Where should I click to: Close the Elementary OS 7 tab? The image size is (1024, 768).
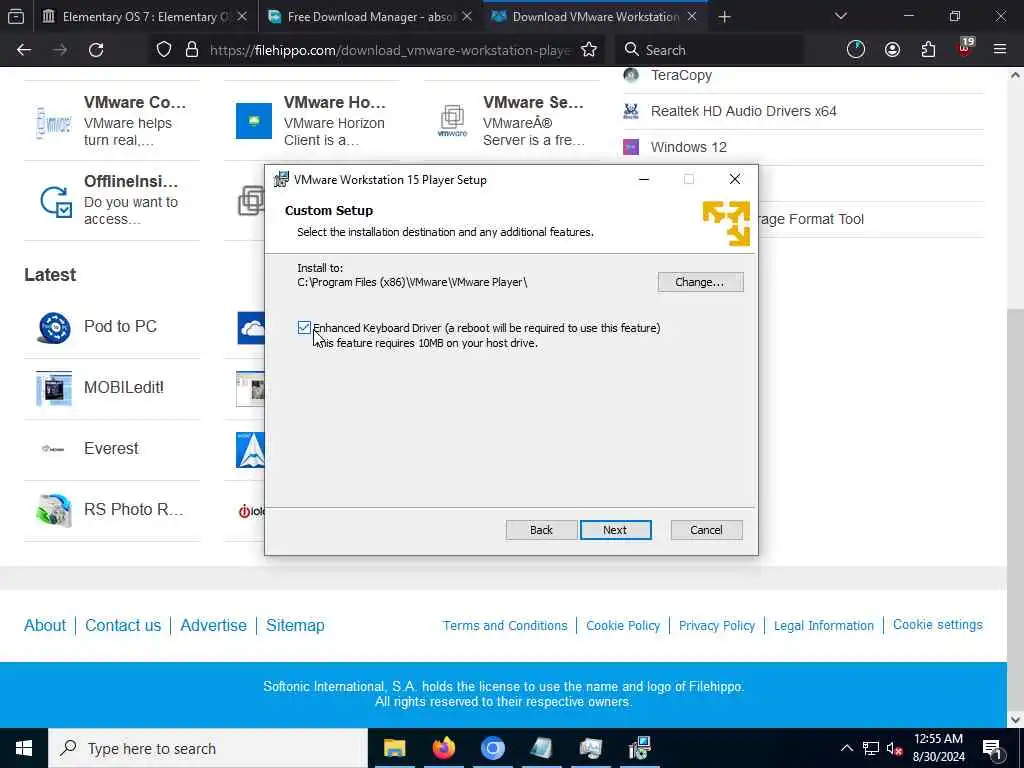(x=242, y=17)
